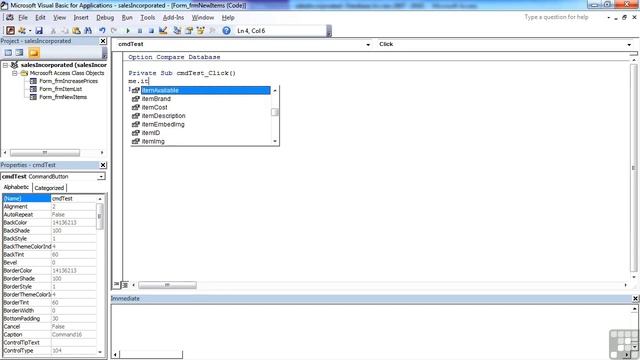
Task: Open the Insert menu
Action: (x=81, y=18)
